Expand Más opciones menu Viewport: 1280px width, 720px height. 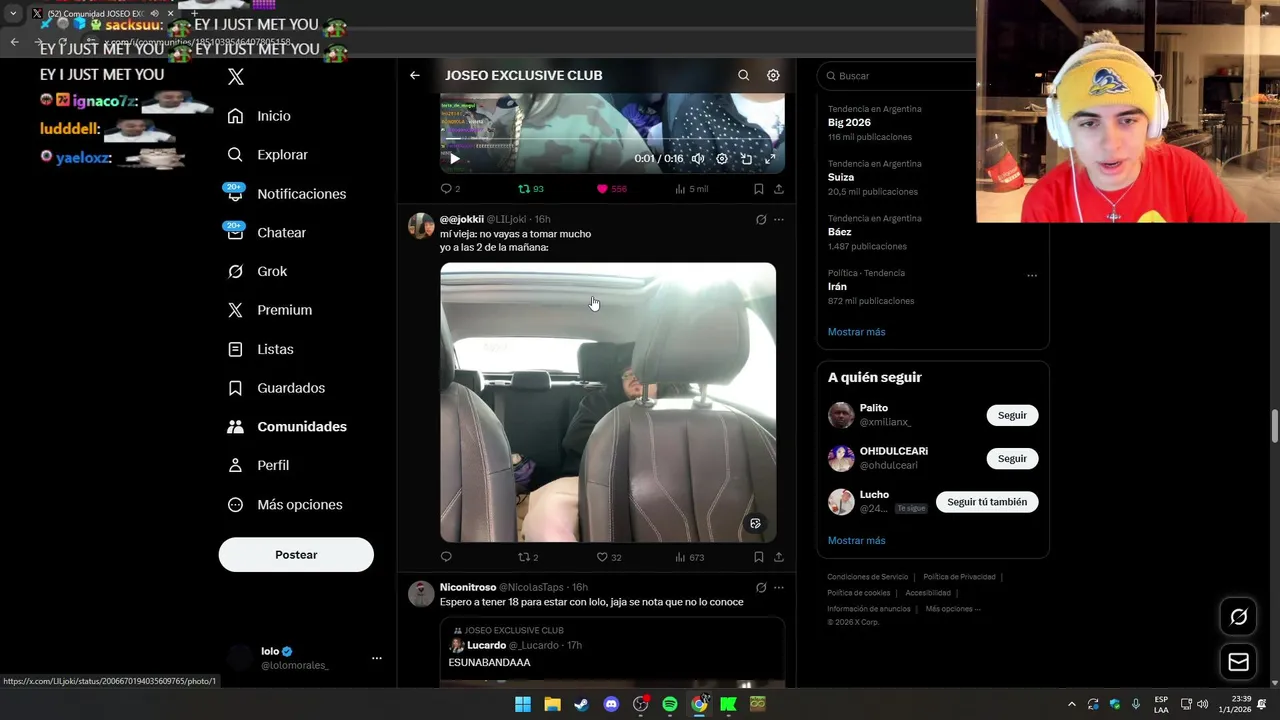[285, 505]
